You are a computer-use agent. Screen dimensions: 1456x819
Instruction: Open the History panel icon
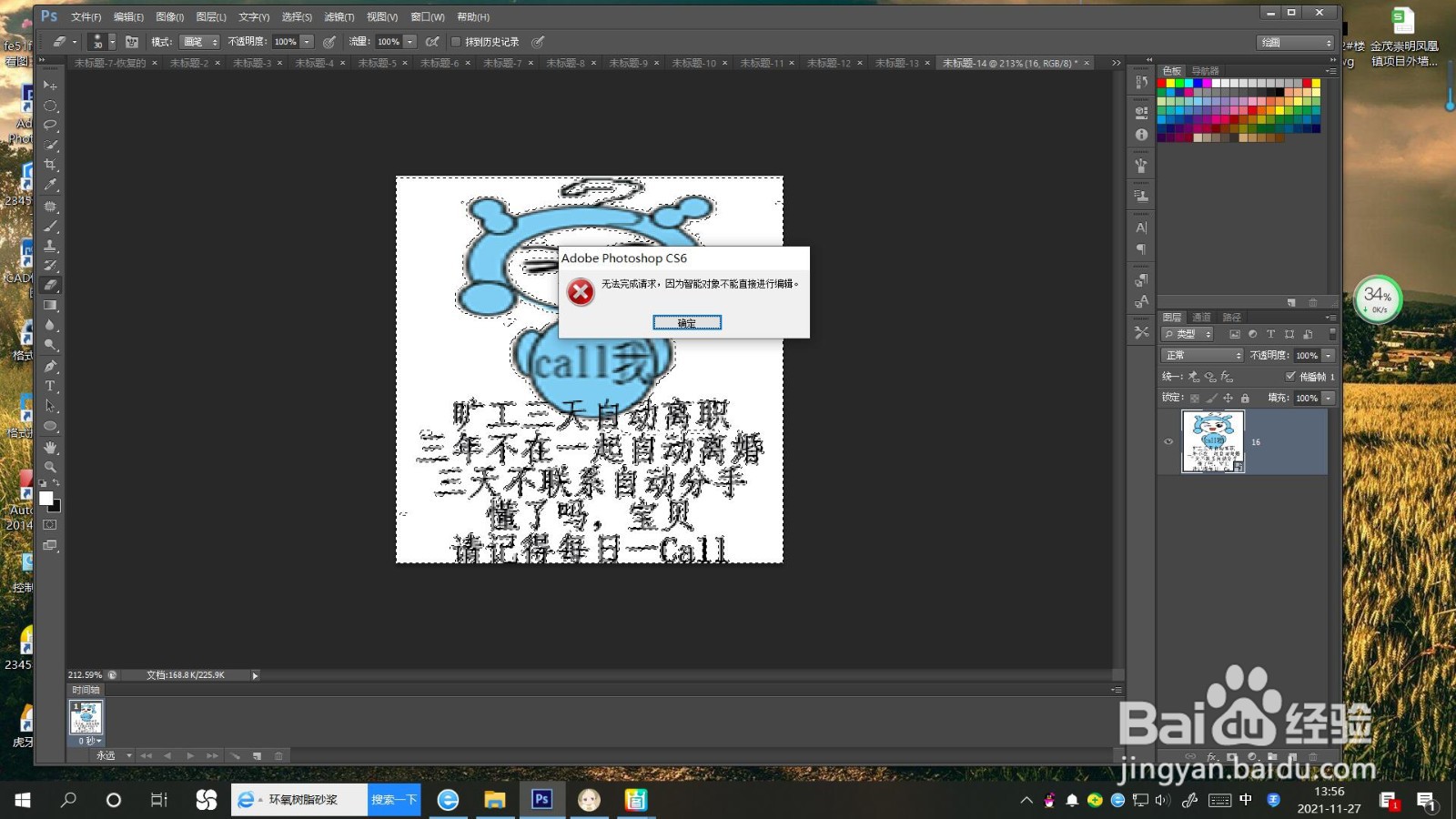pos(1141,83)
